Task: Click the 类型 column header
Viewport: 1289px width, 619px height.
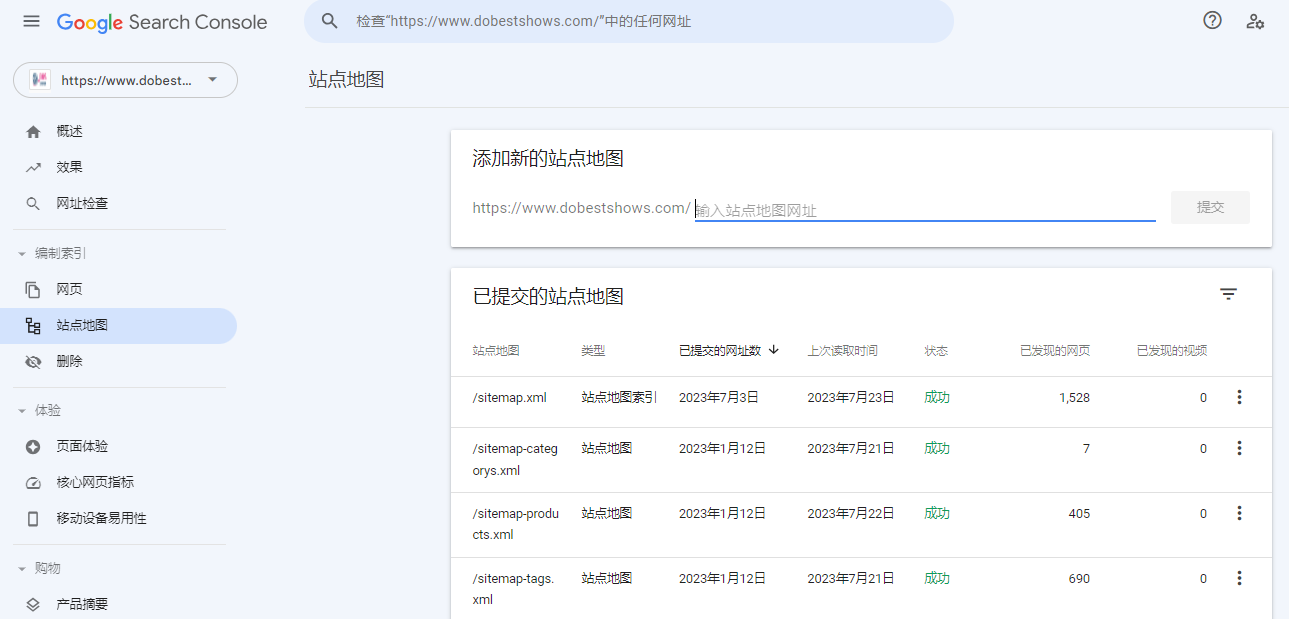Action: click(593, 351)
